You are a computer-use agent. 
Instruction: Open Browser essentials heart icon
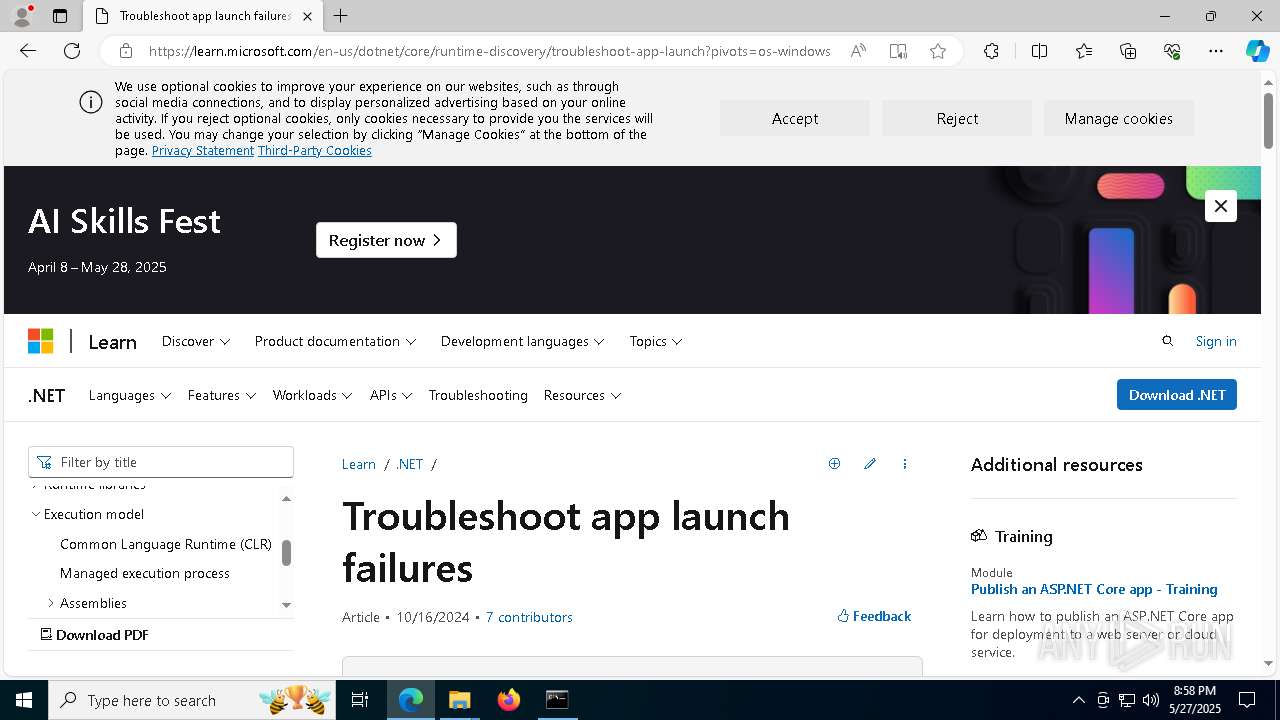coord(1172,51)
